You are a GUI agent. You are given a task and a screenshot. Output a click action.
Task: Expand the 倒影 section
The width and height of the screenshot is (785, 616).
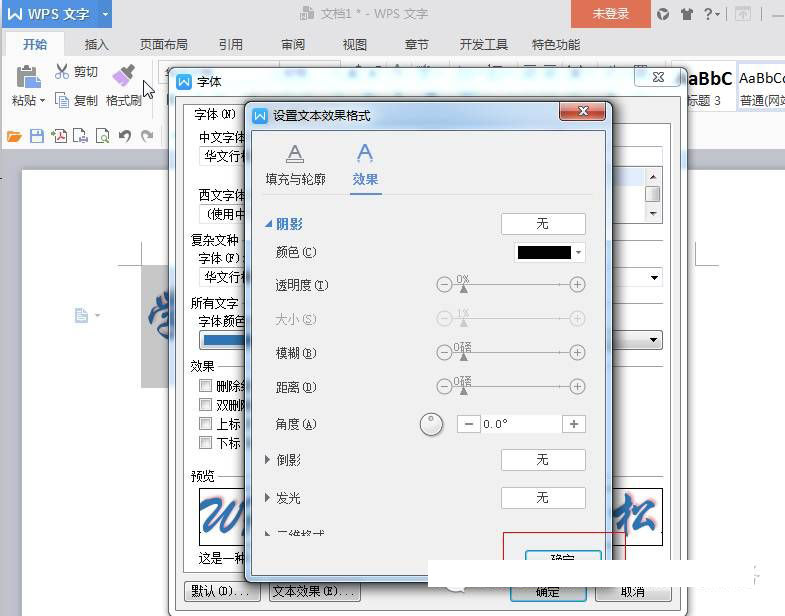[x=267, y=459]
